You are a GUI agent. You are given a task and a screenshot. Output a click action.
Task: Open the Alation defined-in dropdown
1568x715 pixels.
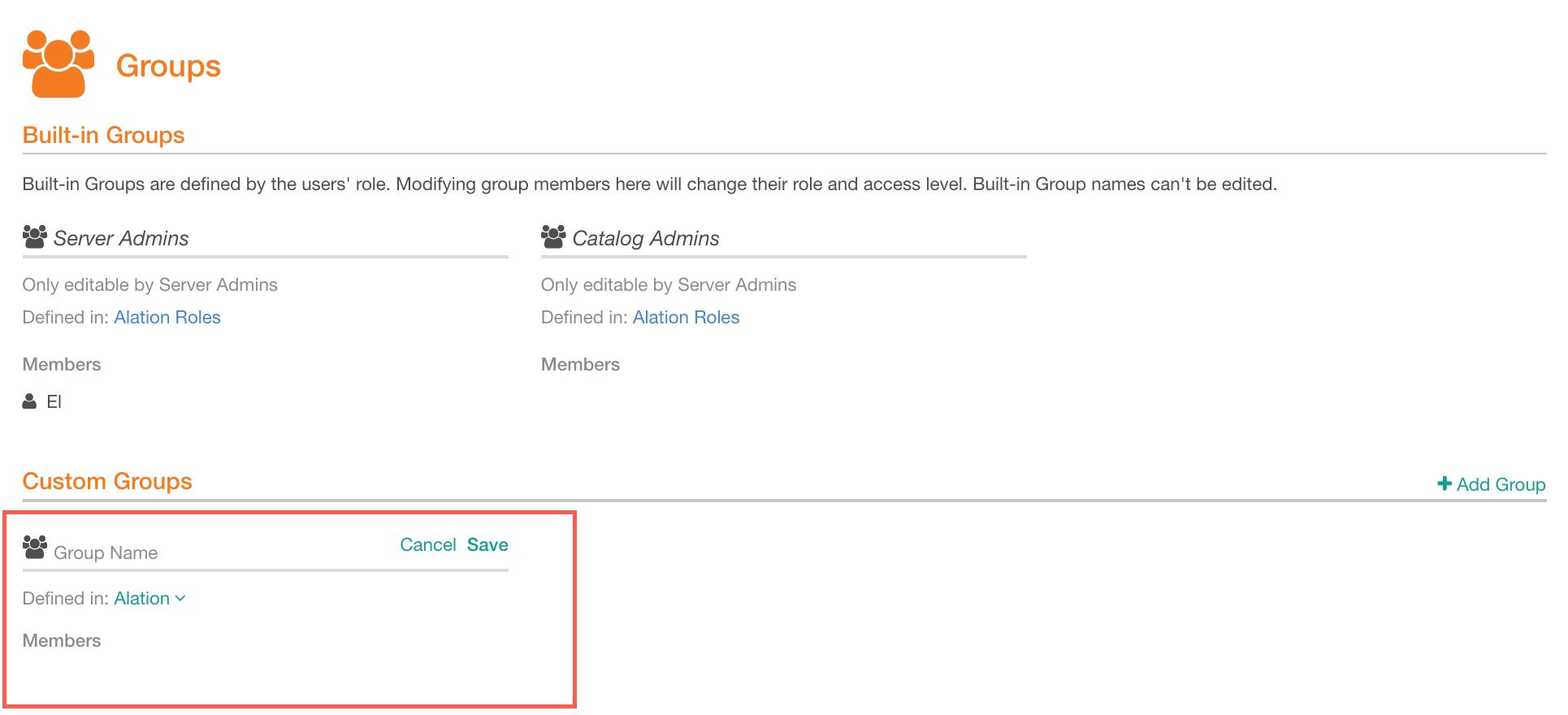(x=149, y=598)
